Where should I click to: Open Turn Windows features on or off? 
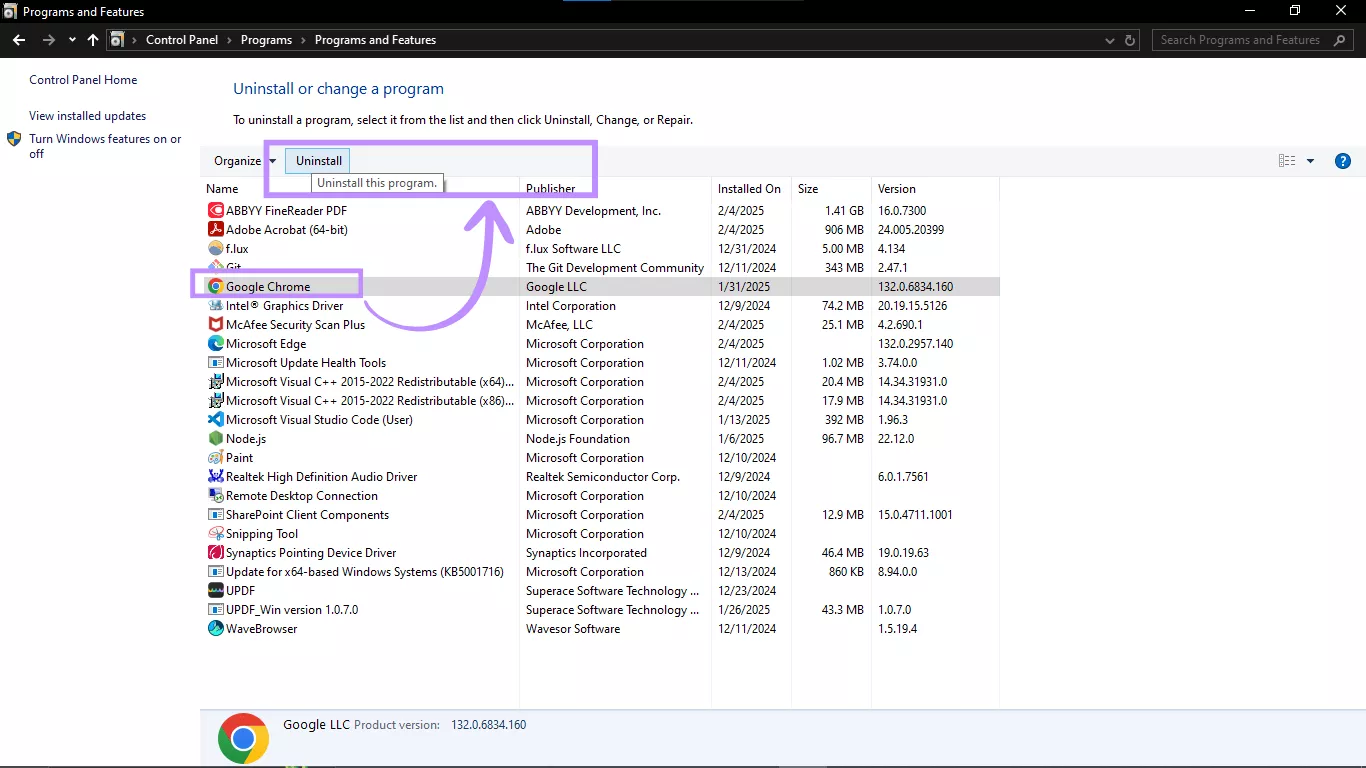pyautogui.click(x=105, y=146)
